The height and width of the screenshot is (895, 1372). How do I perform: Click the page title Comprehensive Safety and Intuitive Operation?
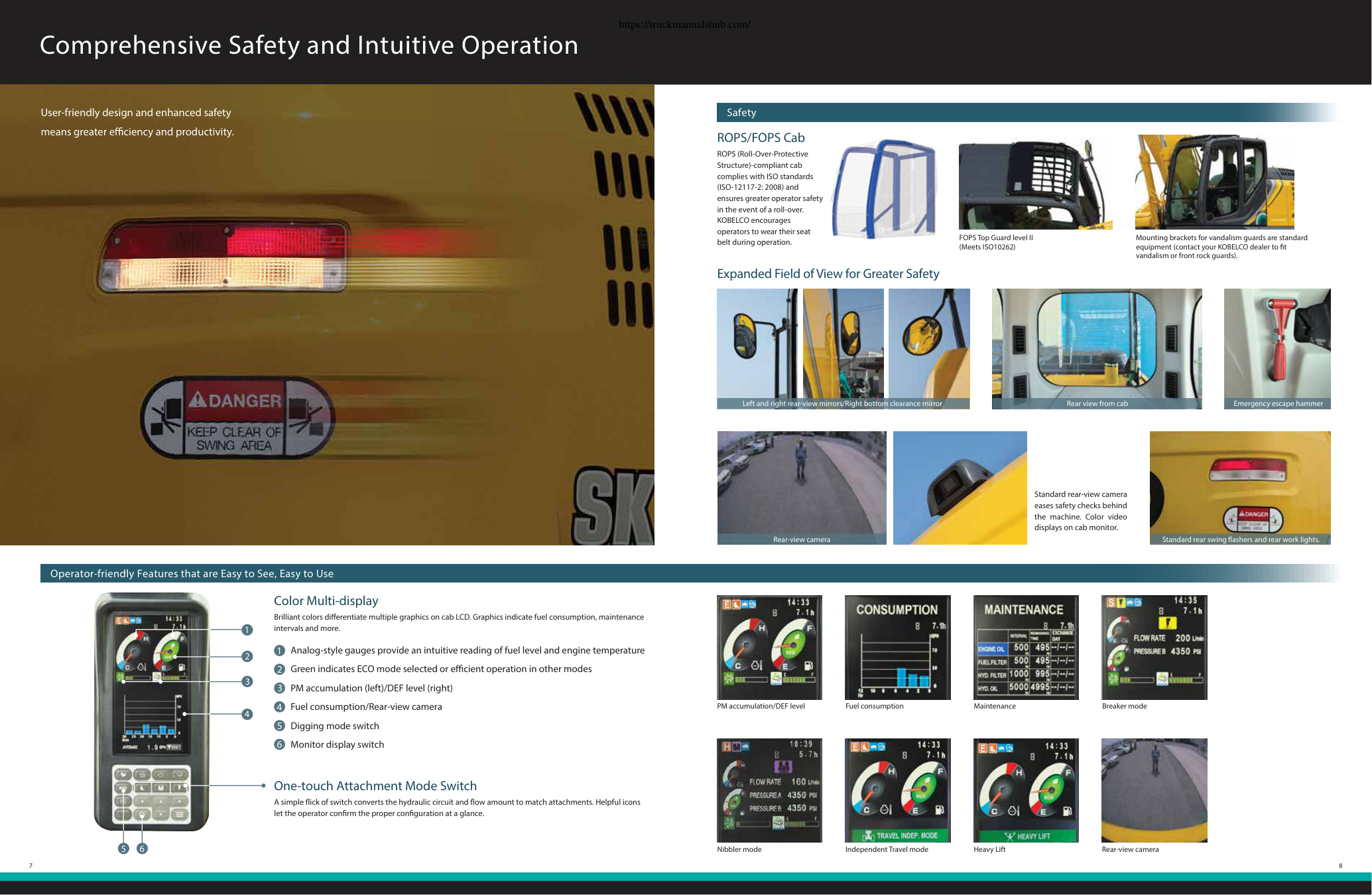[x=309, y=45]
